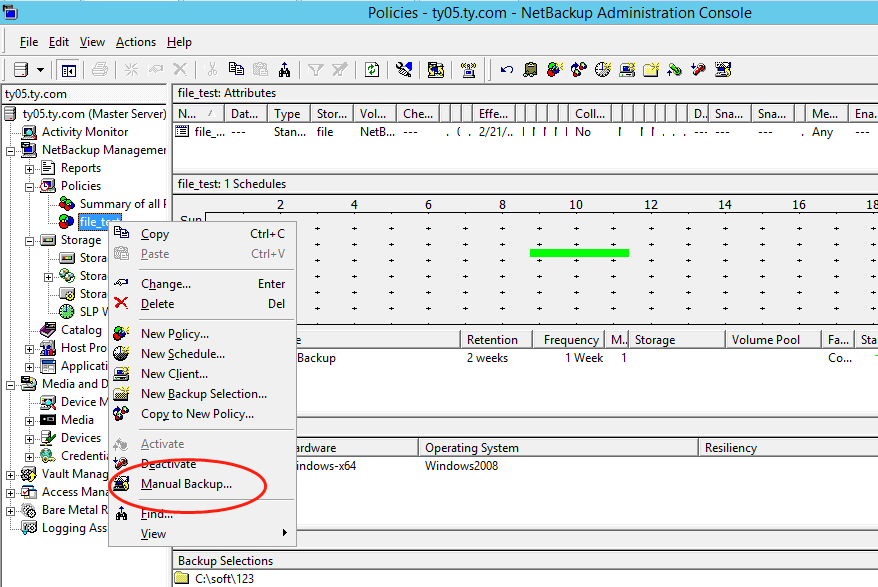Viewport: 878px width, 587px height.
Task: Expand the Vault Management node
Action: pyautogui.click(x=11, y=476)
